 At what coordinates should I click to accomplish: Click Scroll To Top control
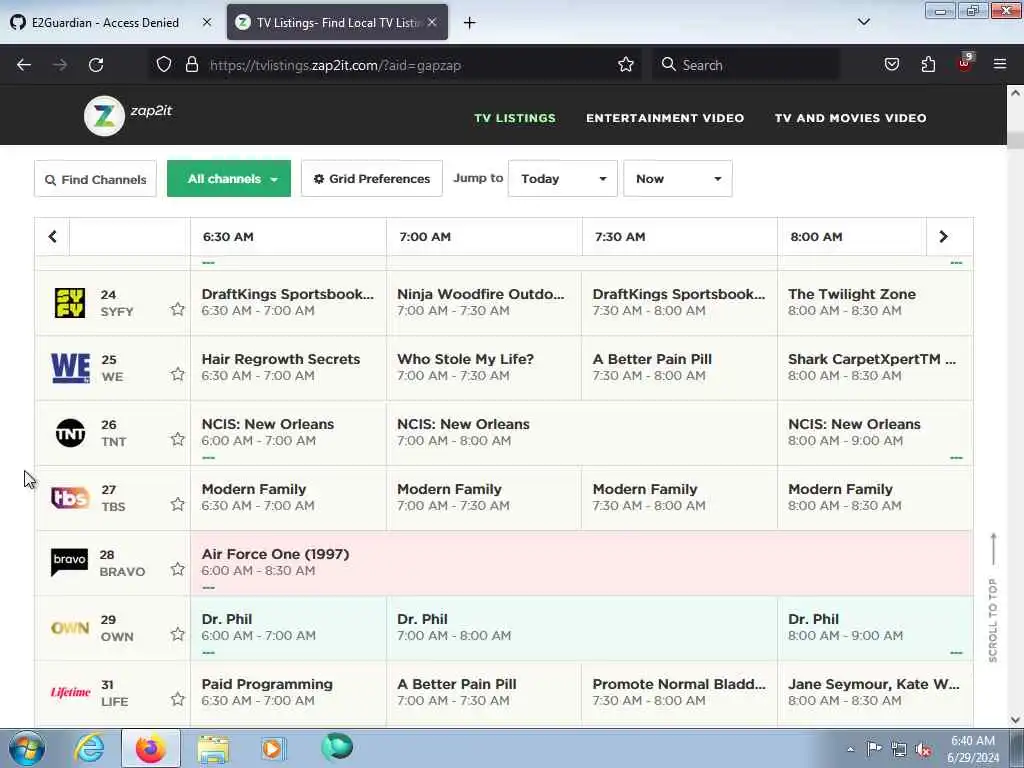pyautogui.click(x=993, y=597)
